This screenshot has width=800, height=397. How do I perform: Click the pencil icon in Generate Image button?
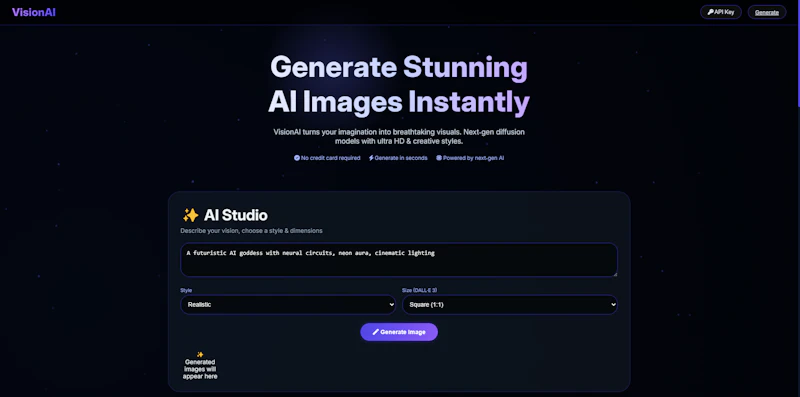(376, 332)
